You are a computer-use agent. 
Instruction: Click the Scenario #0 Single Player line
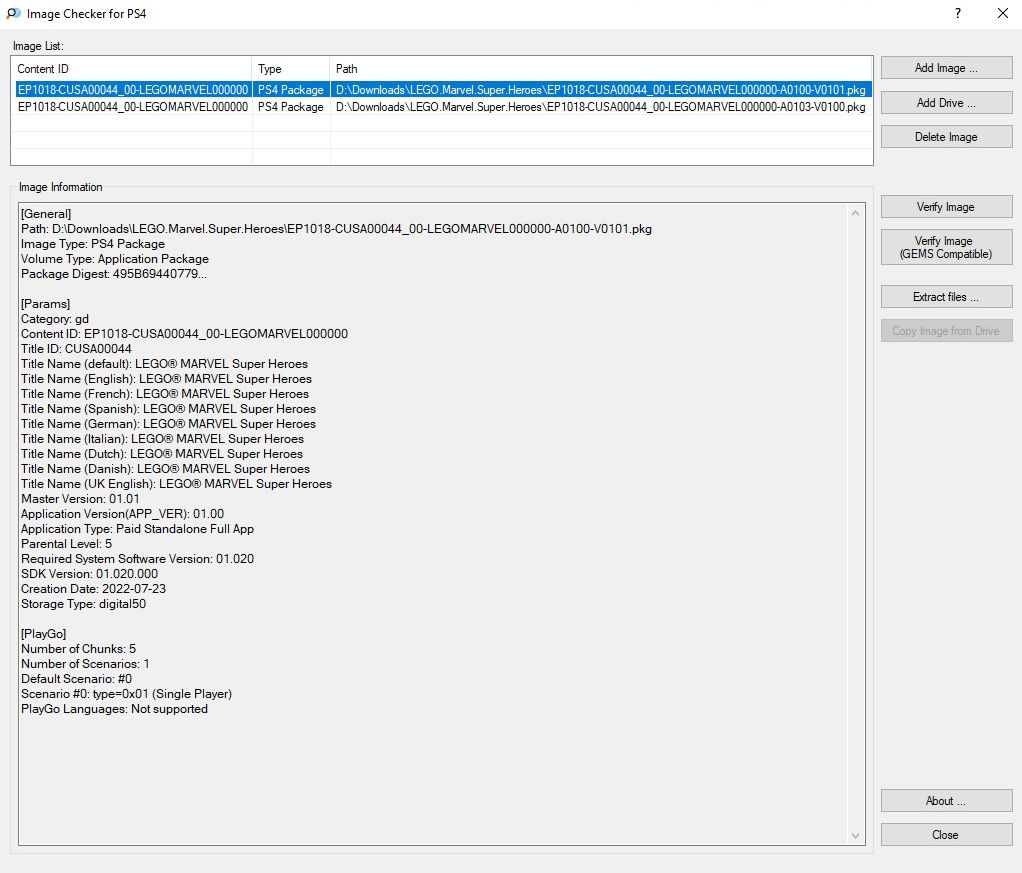126,694
